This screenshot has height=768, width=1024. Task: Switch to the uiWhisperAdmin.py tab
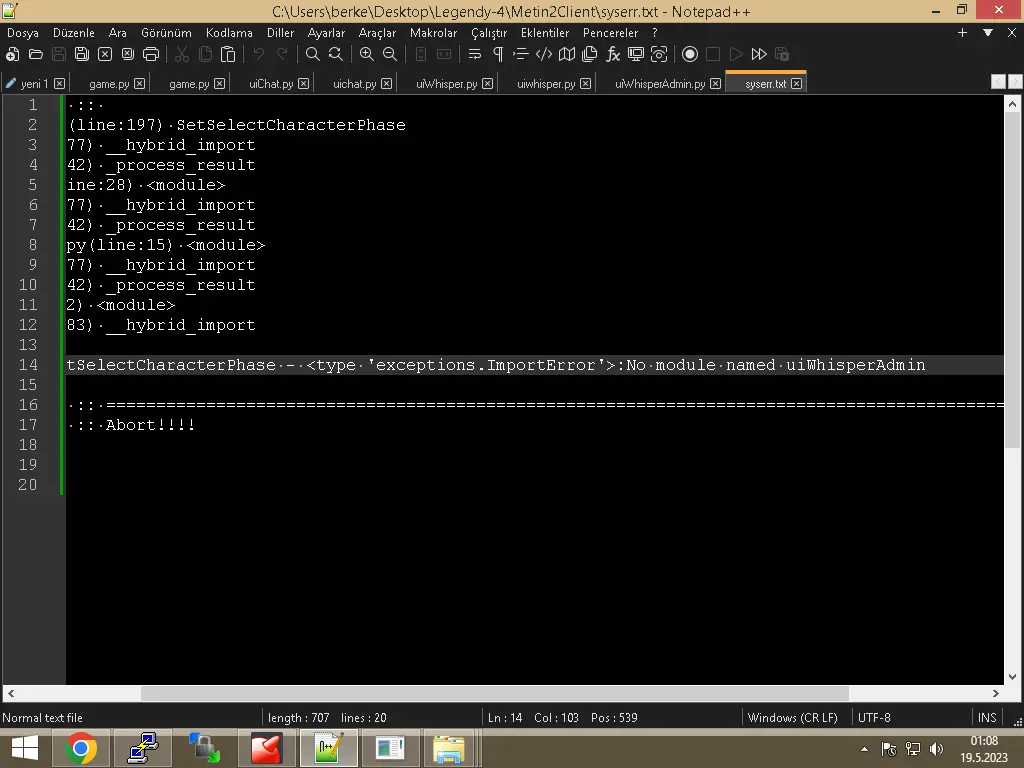(662, 83)
